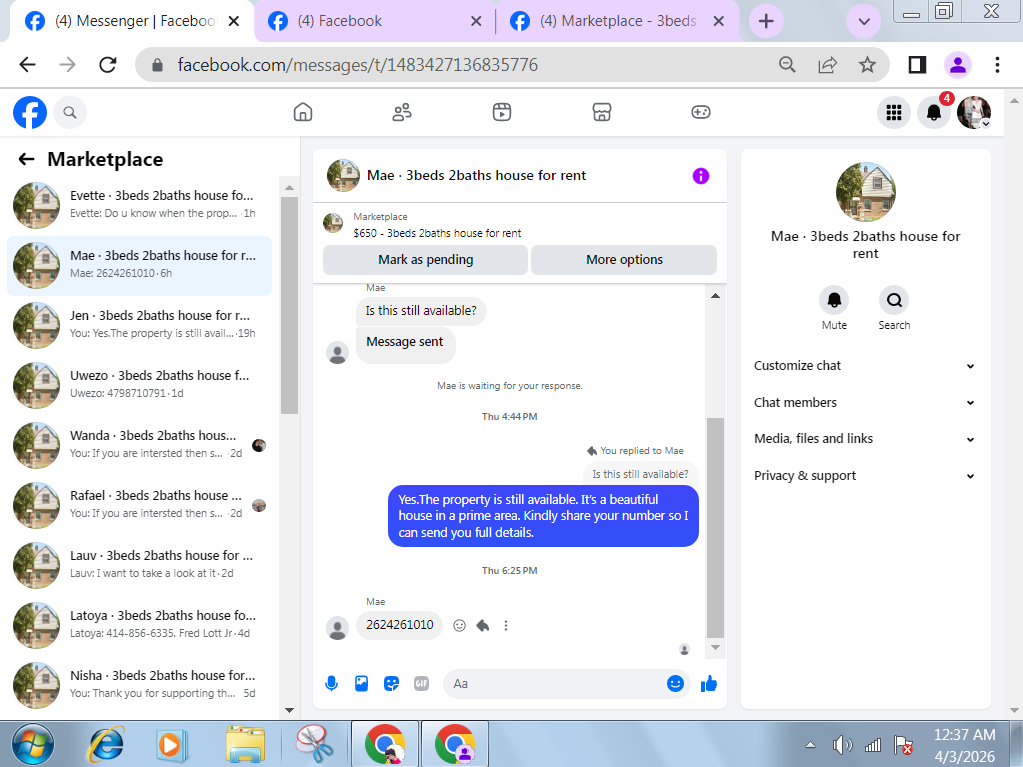Bookmark this page star icon
1023x767 pixels.
(x=867, y=65)
